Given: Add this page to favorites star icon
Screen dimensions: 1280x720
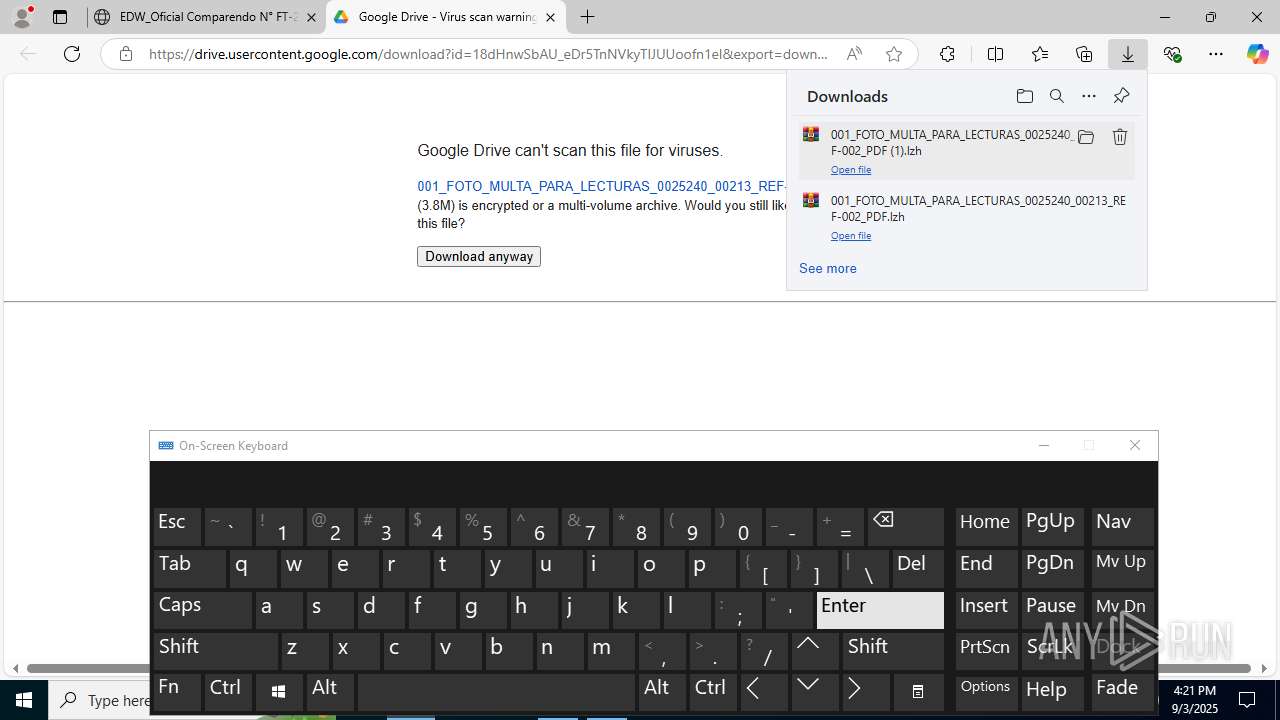Looking at the screenshot, I should point(894,54).
